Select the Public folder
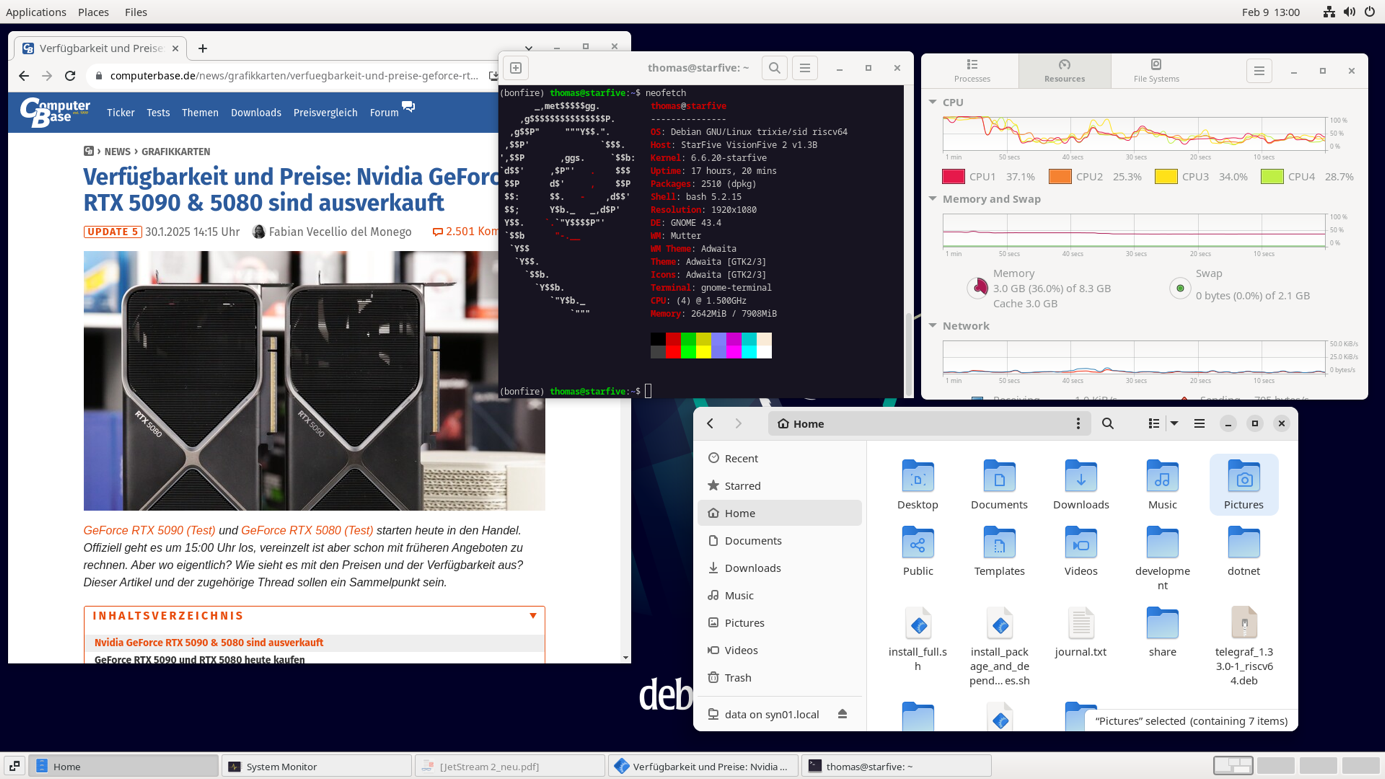Image resolution: width=1385 pixels, height=779 pixels. click(x=918, y=552)
